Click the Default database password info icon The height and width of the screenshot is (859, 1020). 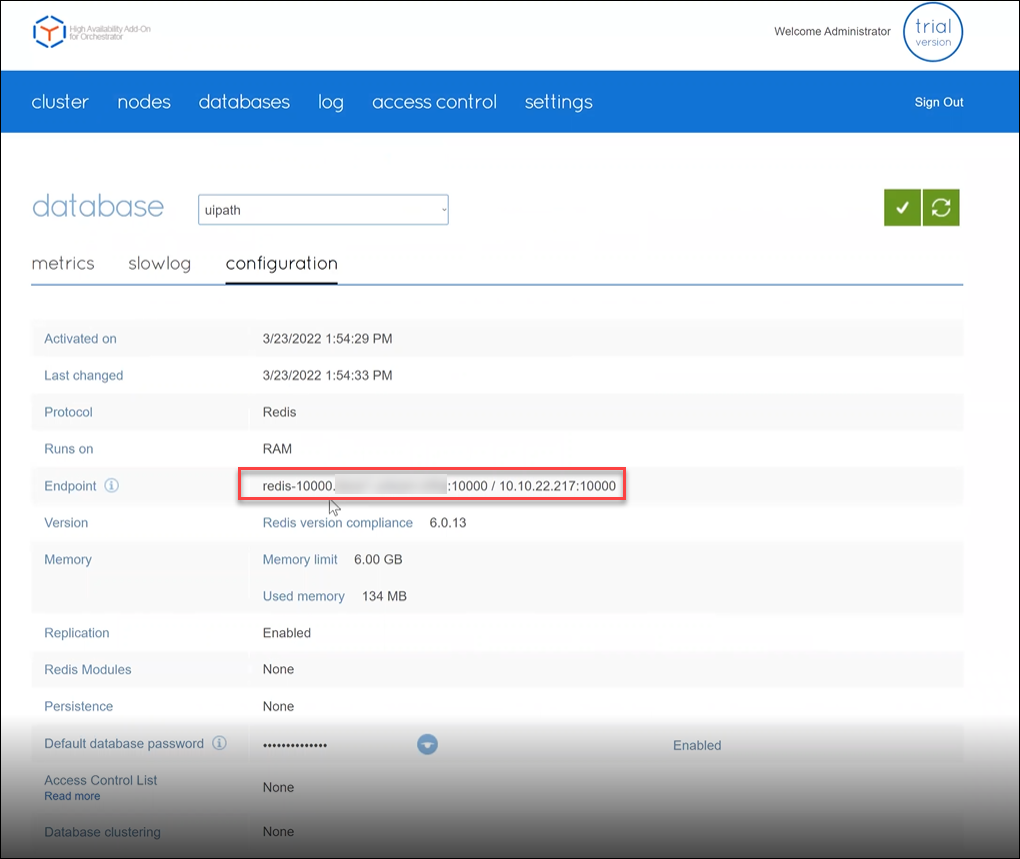tap(219, 744)
